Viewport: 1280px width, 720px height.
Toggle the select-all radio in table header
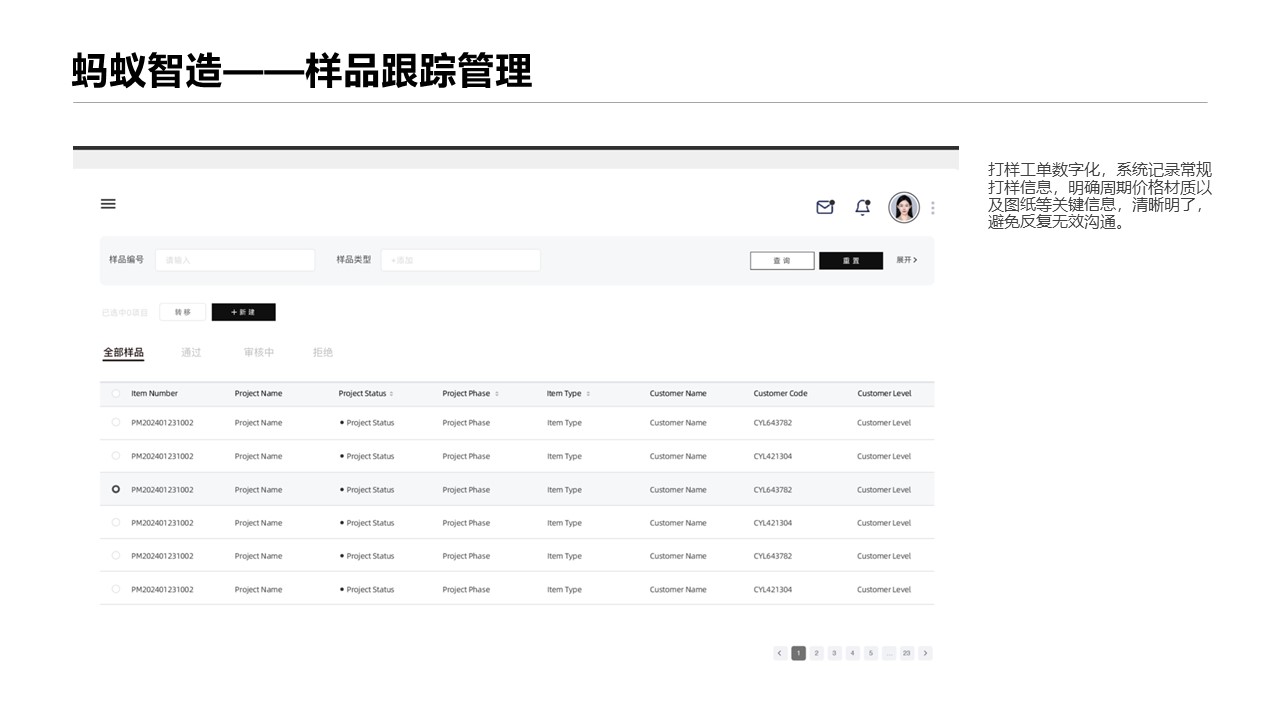pyautogui.click(x=116, y=394)
